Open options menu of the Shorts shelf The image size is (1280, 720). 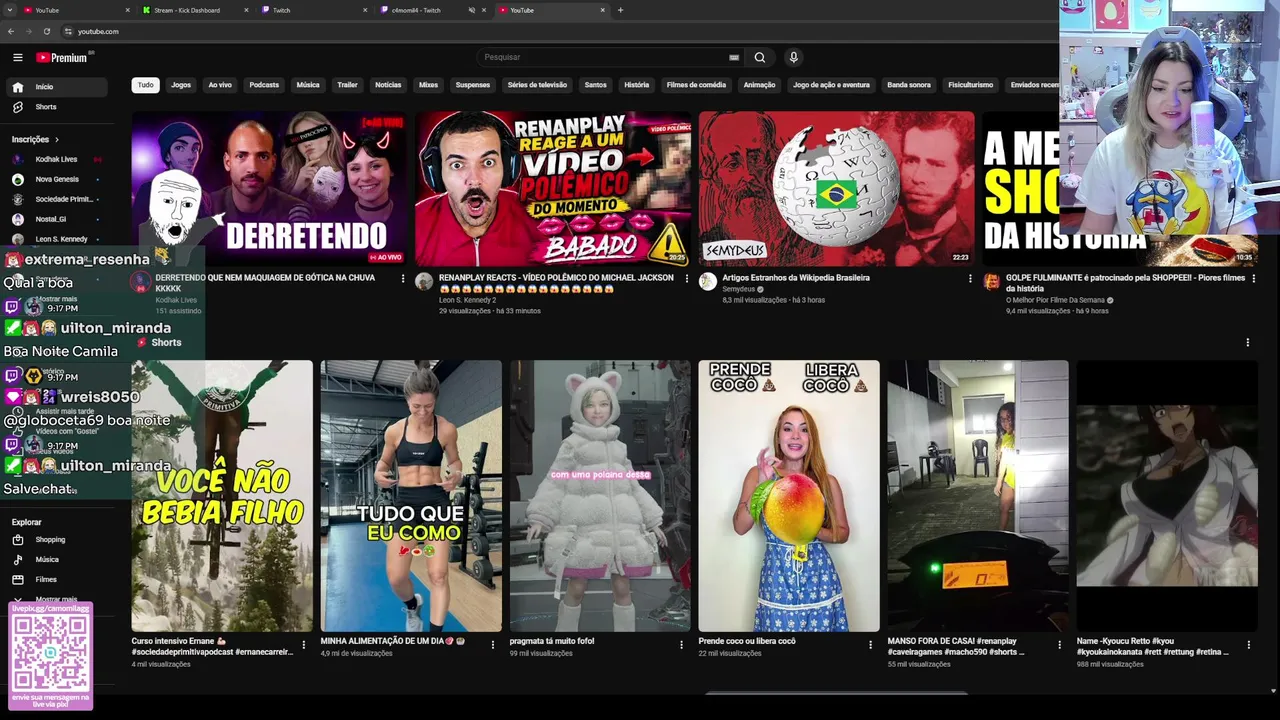[x=1247, y=343]
